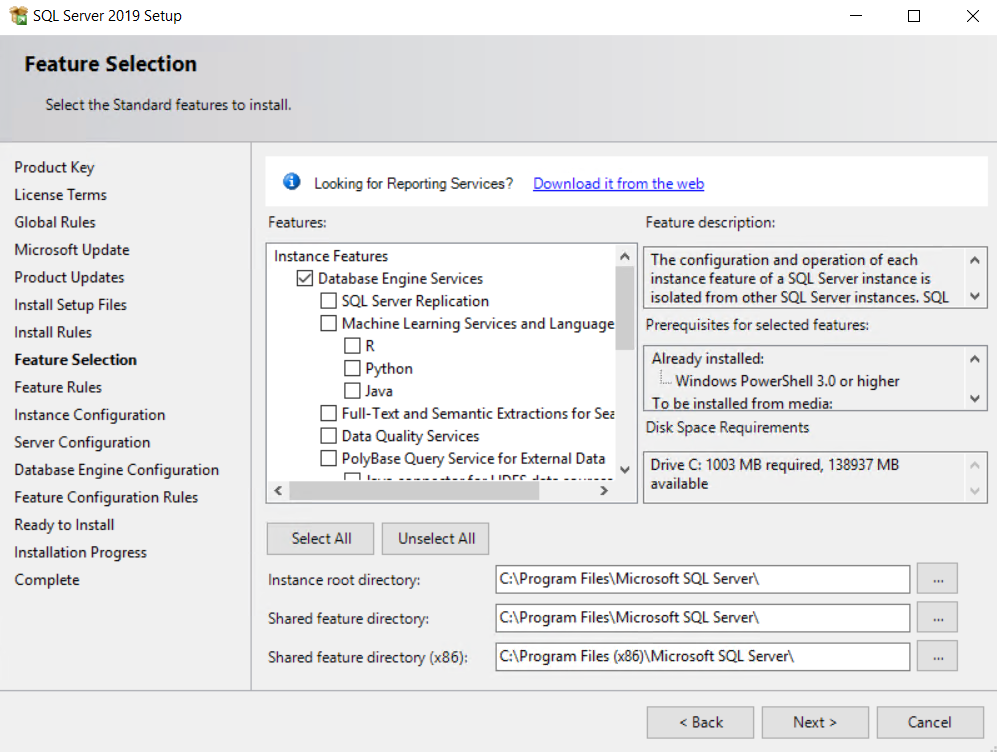
Task: Browse for the Instance root directory
Action: tap(938, 578)
